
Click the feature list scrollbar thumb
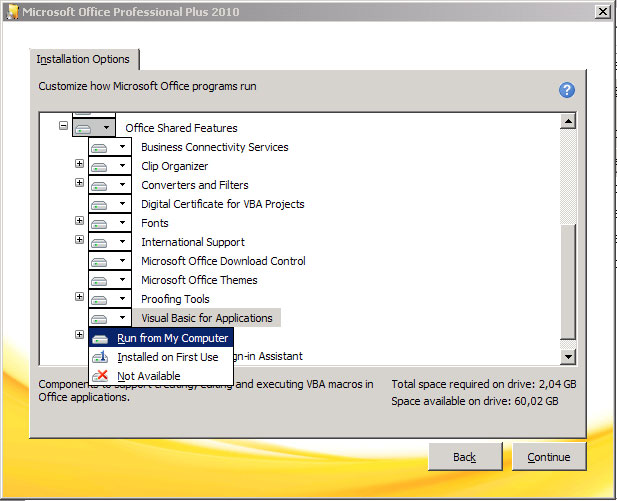coord(568,281)
